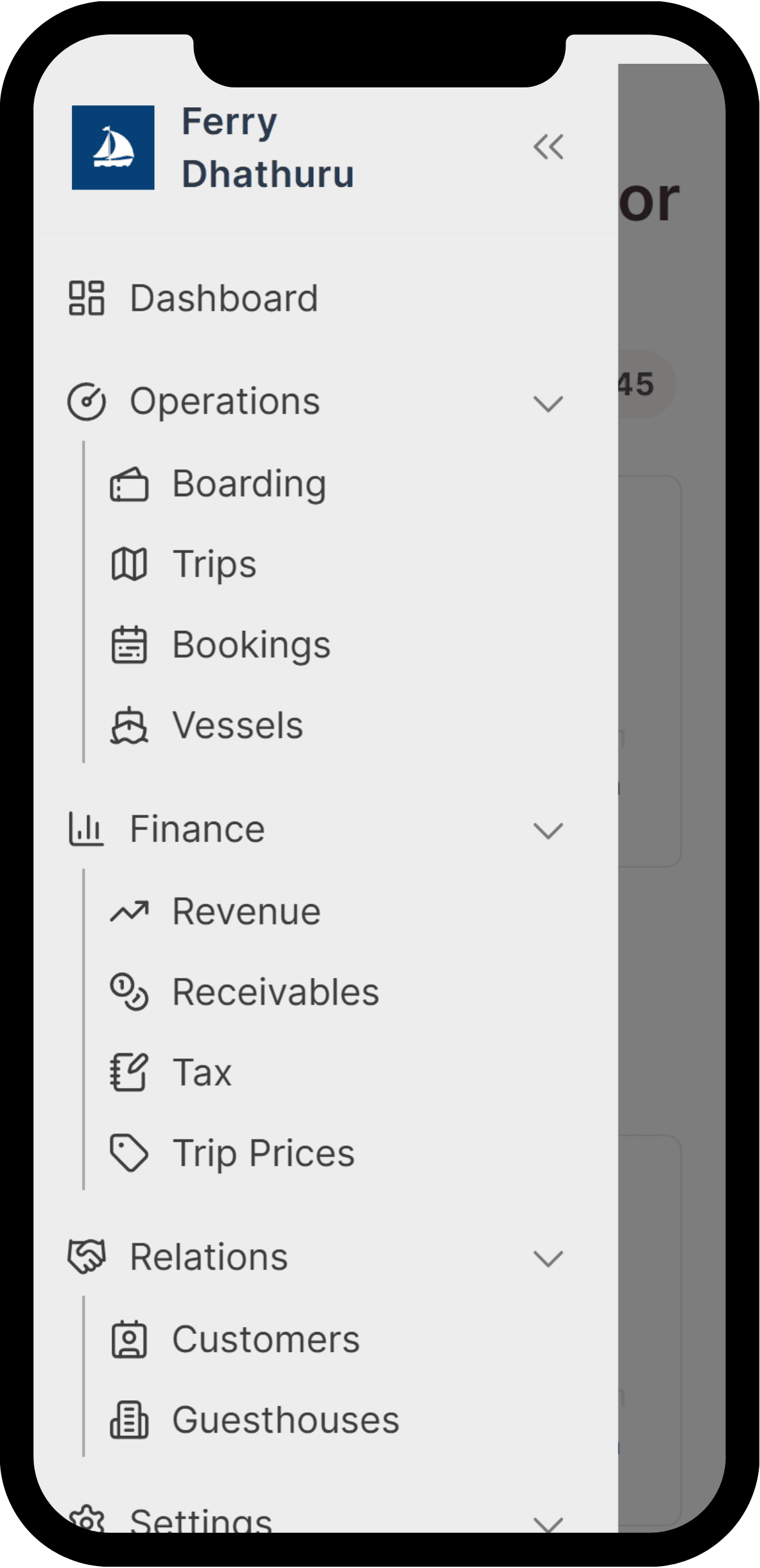Image resolution: width=760 pixels, height=1568 pixels.
Task: Select the Vessels ship icon
Action: (x=129, y=725)
